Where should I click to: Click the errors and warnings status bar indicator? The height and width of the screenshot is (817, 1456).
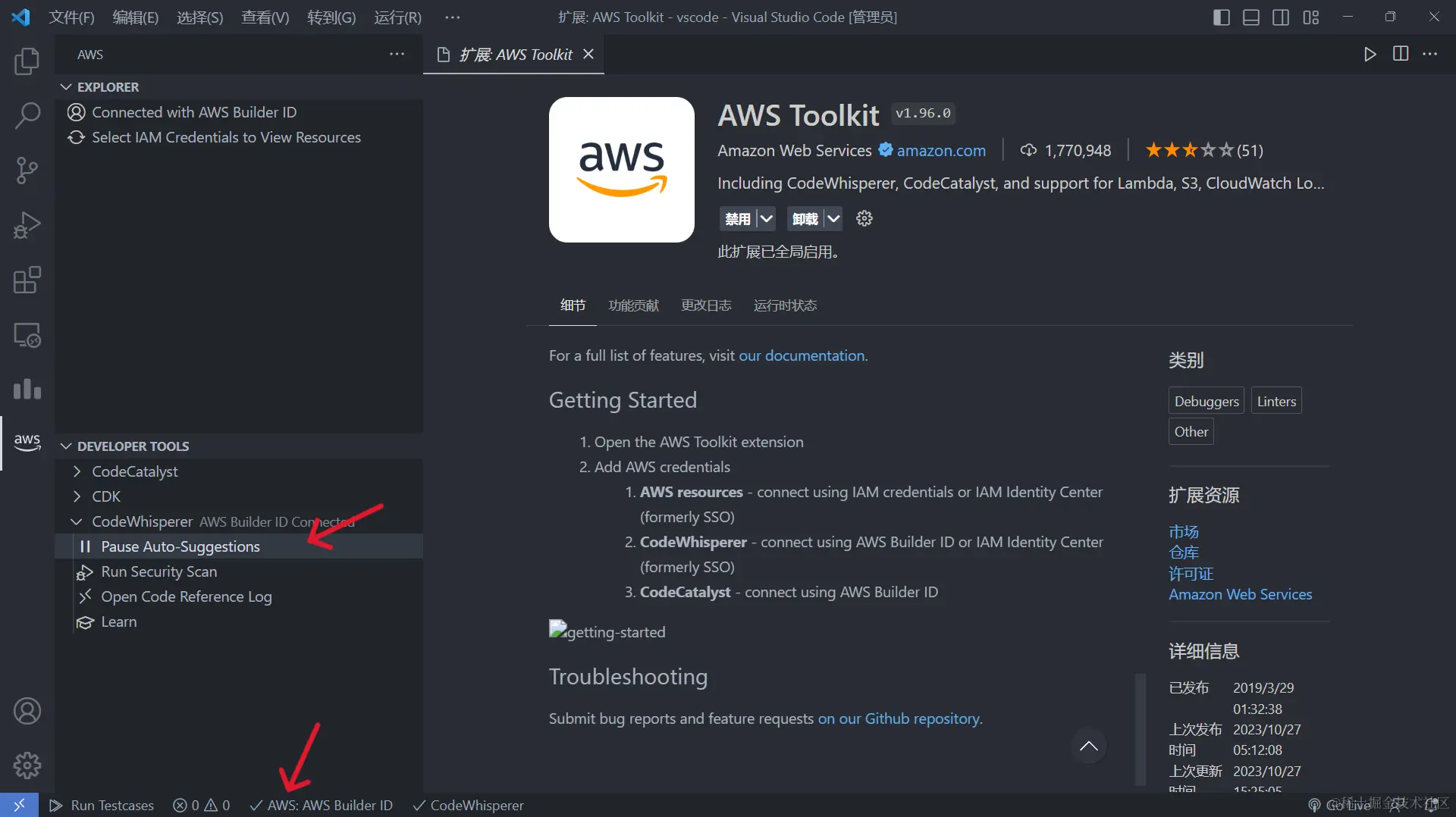tap(202, 805)
